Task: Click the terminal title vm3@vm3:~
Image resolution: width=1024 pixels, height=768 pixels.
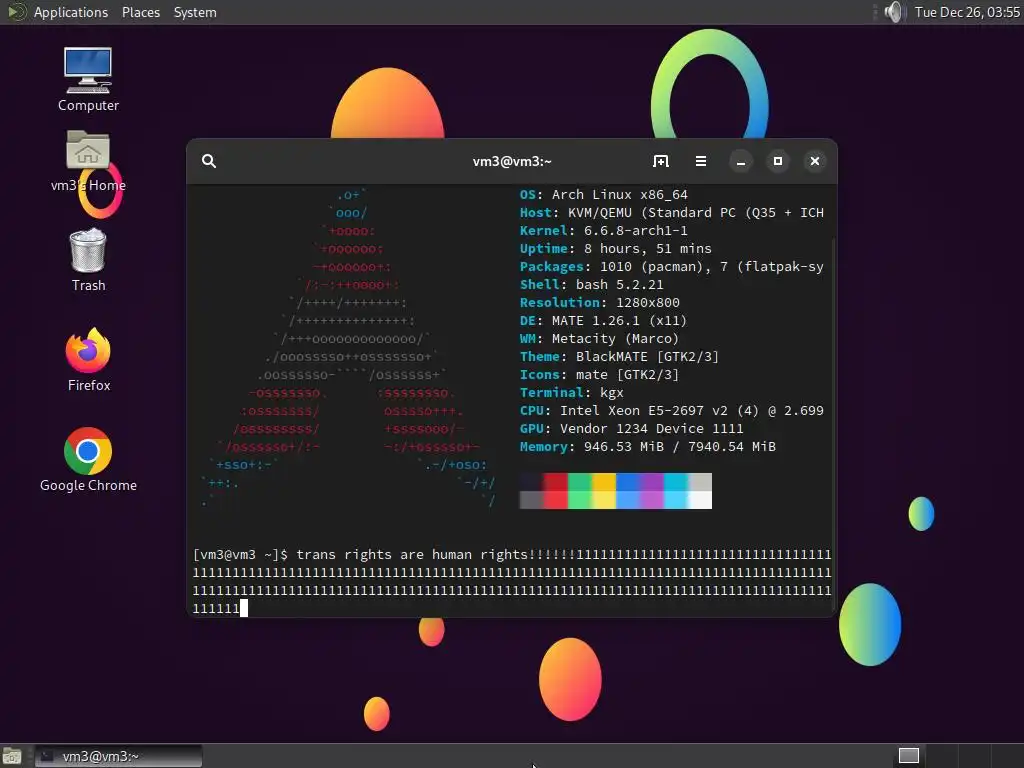Action: [512, 161]
